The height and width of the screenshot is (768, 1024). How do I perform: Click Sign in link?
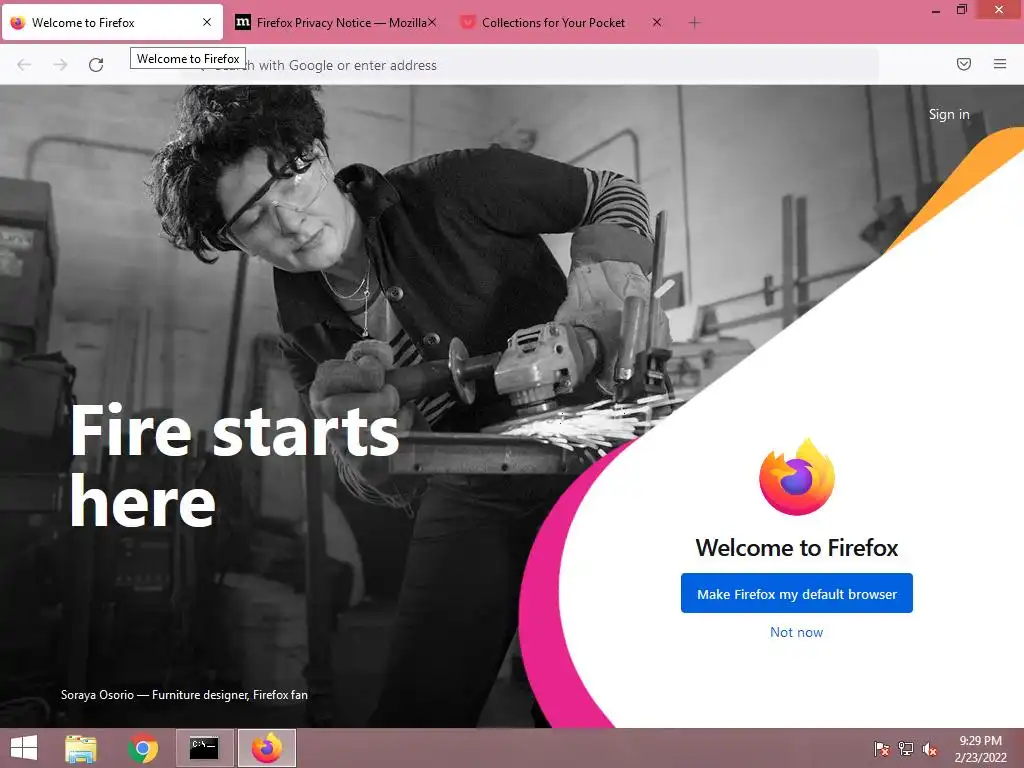(949, 114)
